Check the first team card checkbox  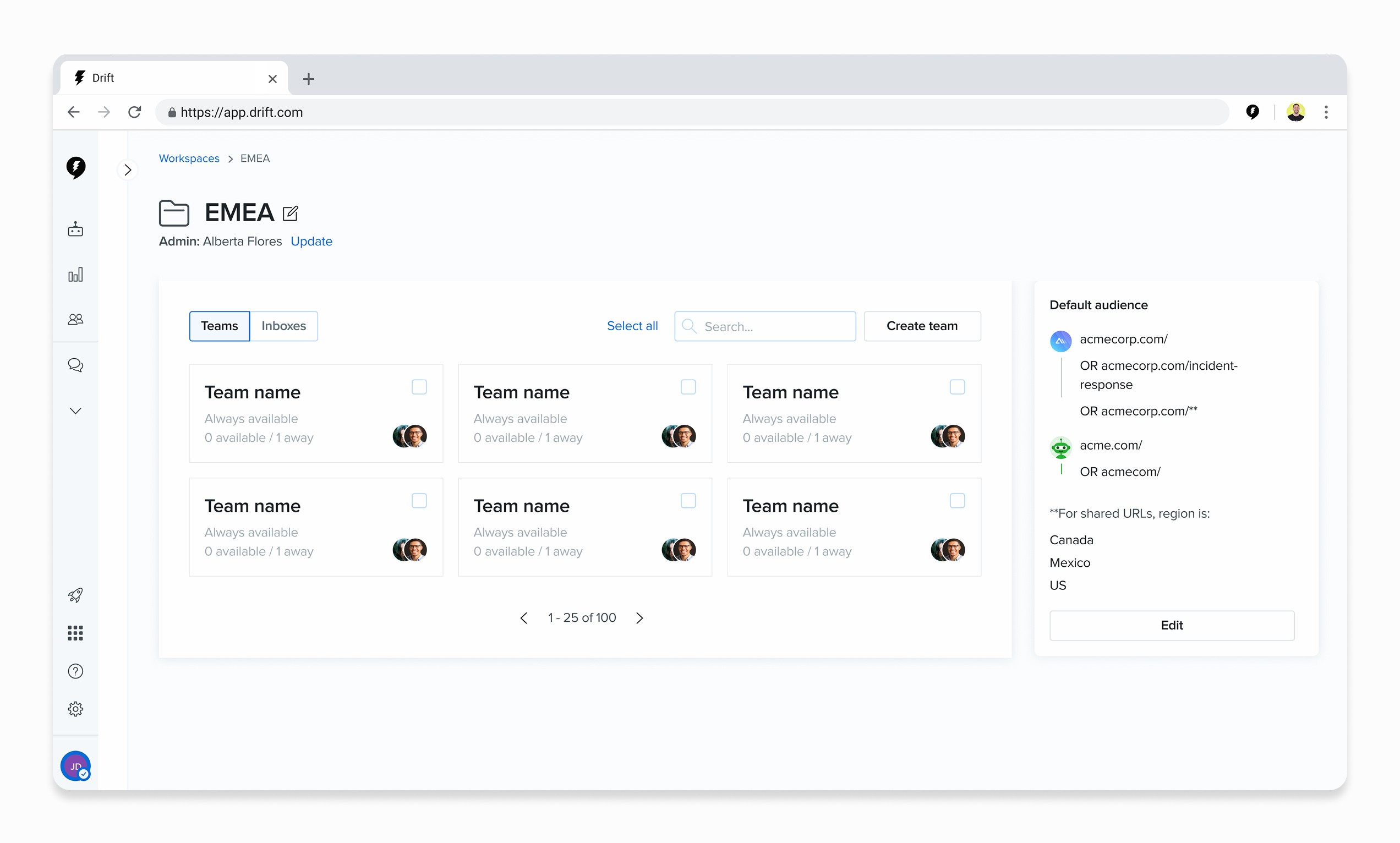click(419, 387)
